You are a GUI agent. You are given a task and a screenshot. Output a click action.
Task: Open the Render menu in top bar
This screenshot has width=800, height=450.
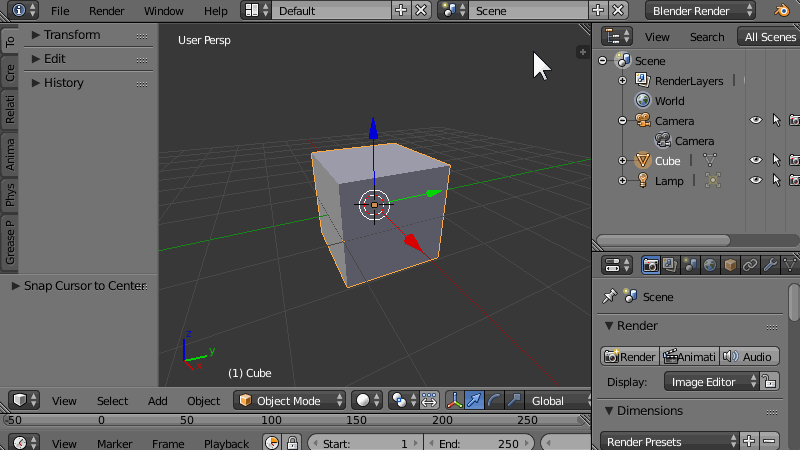[107, 11]
